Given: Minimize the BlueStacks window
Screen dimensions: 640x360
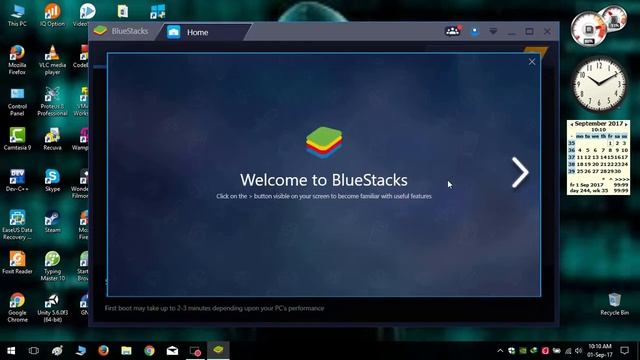Looking at the screenshot, I should pos(511,32).
